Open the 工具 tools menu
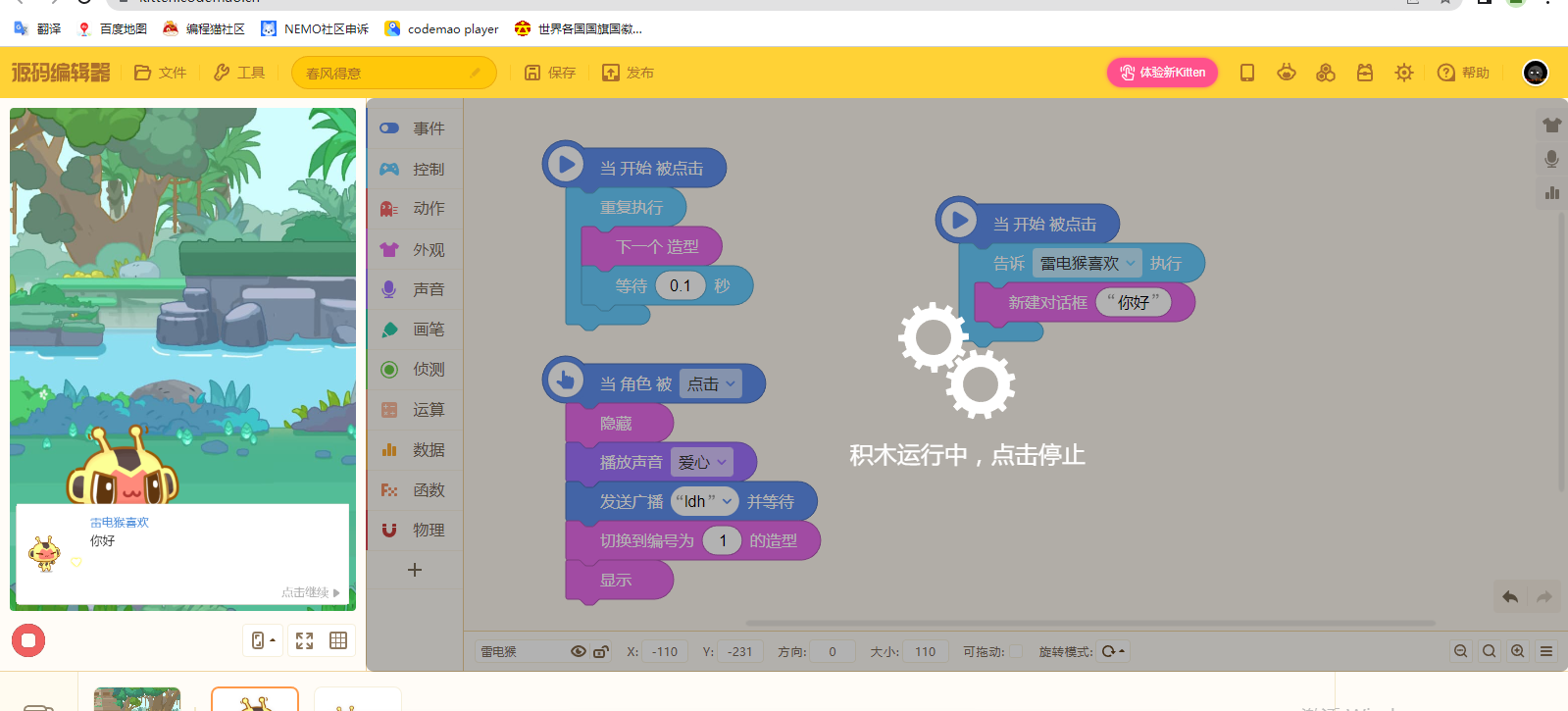 click(x=239, y=73)
